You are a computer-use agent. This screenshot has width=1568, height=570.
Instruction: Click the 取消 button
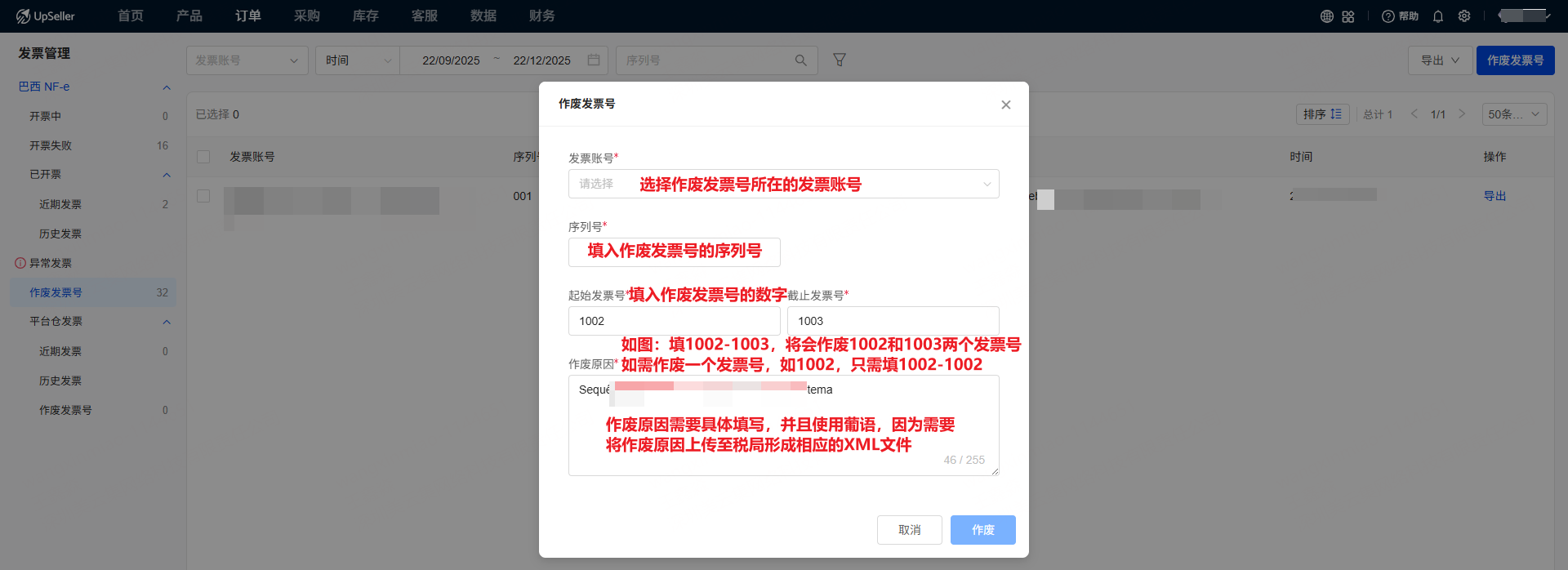click(909, 530)
